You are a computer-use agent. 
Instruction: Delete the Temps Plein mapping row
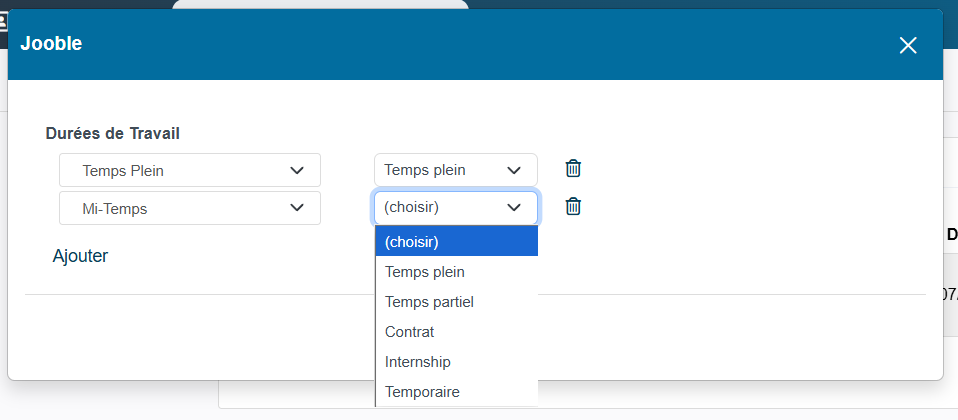pyautogui.click(x=573, y=169)
